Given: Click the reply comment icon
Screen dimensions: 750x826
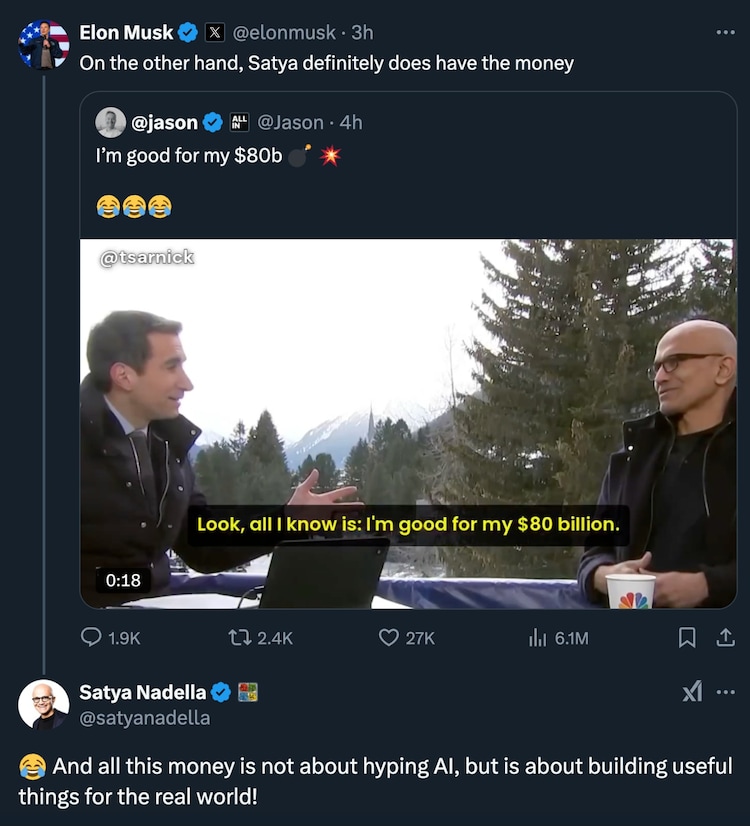Looking at the screenshot, I should point(91,637).
